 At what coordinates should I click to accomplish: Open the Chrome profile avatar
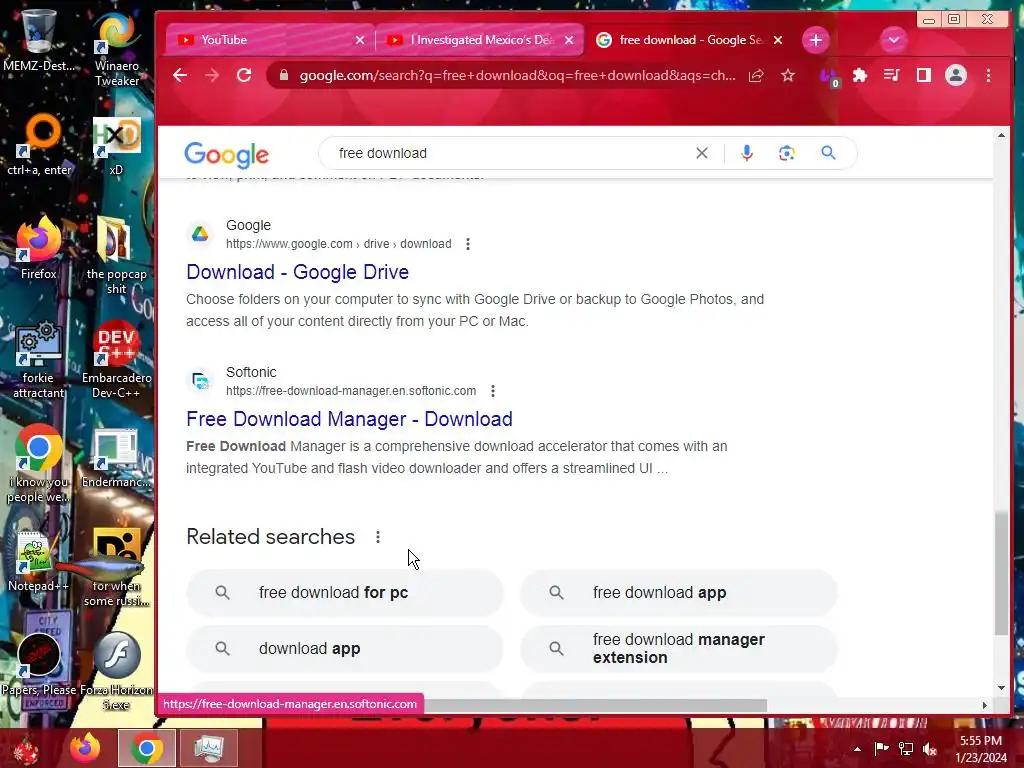tap(955, 76)
